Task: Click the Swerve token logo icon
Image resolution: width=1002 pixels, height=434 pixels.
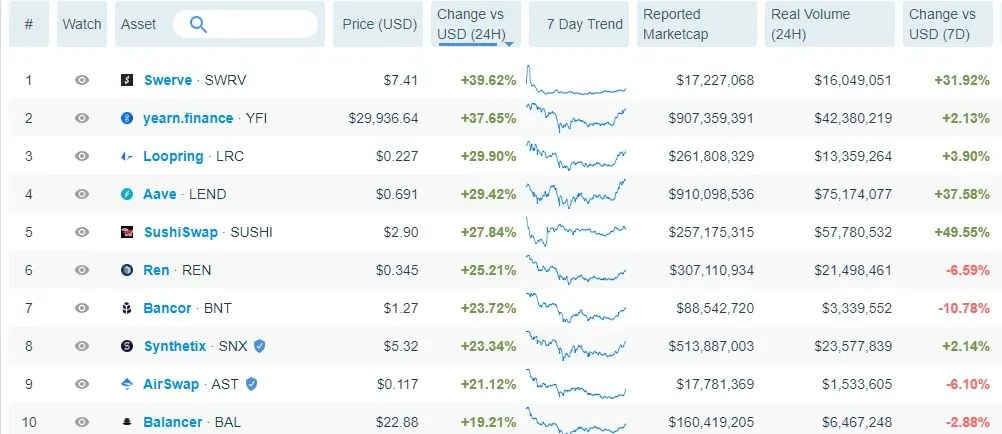Action: coord(127,80)
